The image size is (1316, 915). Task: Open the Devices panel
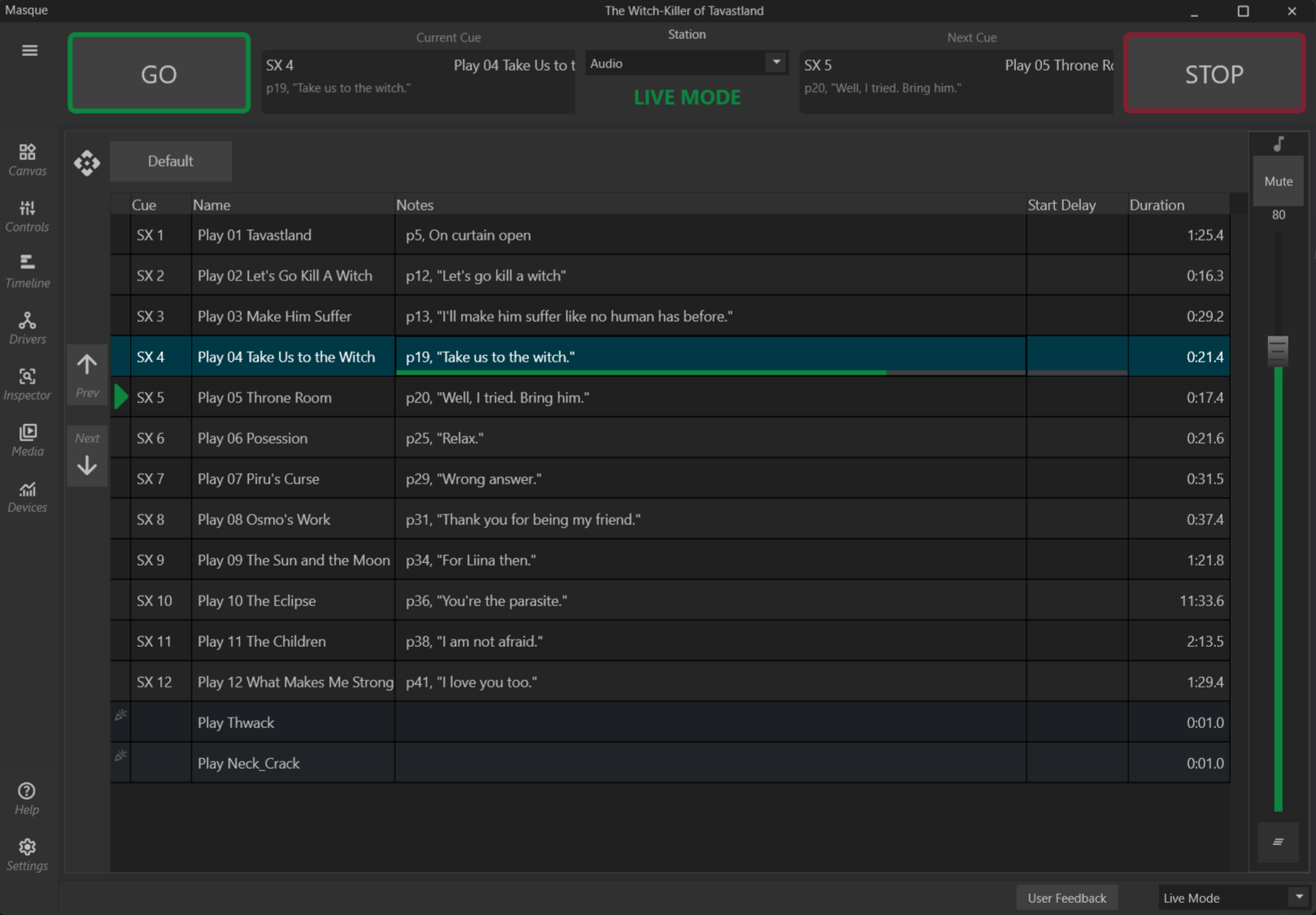28,497
